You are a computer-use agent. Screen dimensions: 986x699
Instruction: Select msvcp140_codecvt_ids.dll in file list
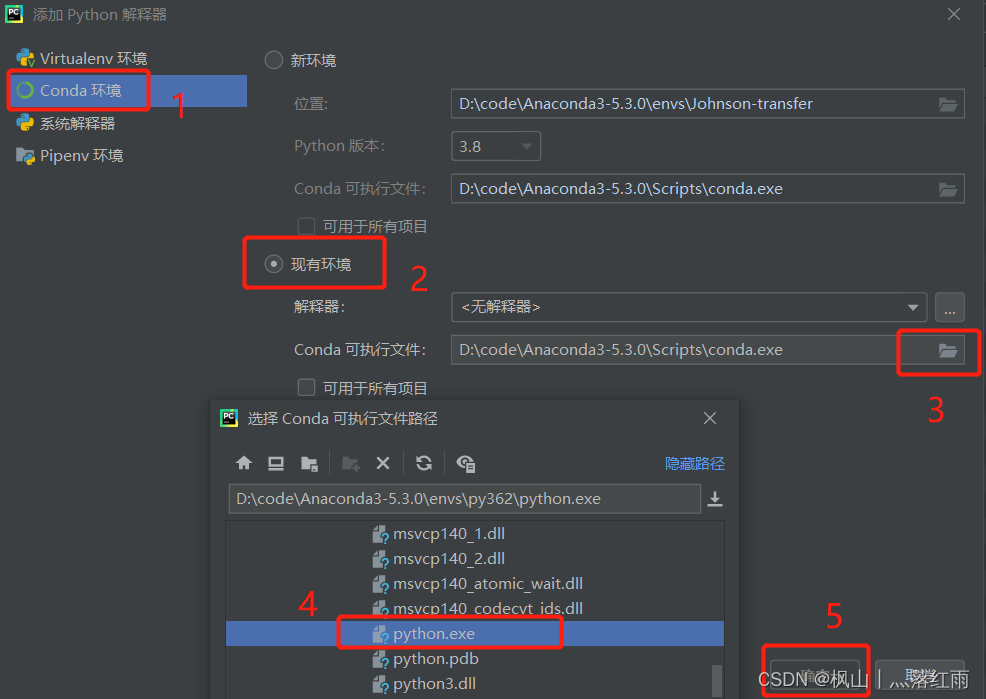475,608
